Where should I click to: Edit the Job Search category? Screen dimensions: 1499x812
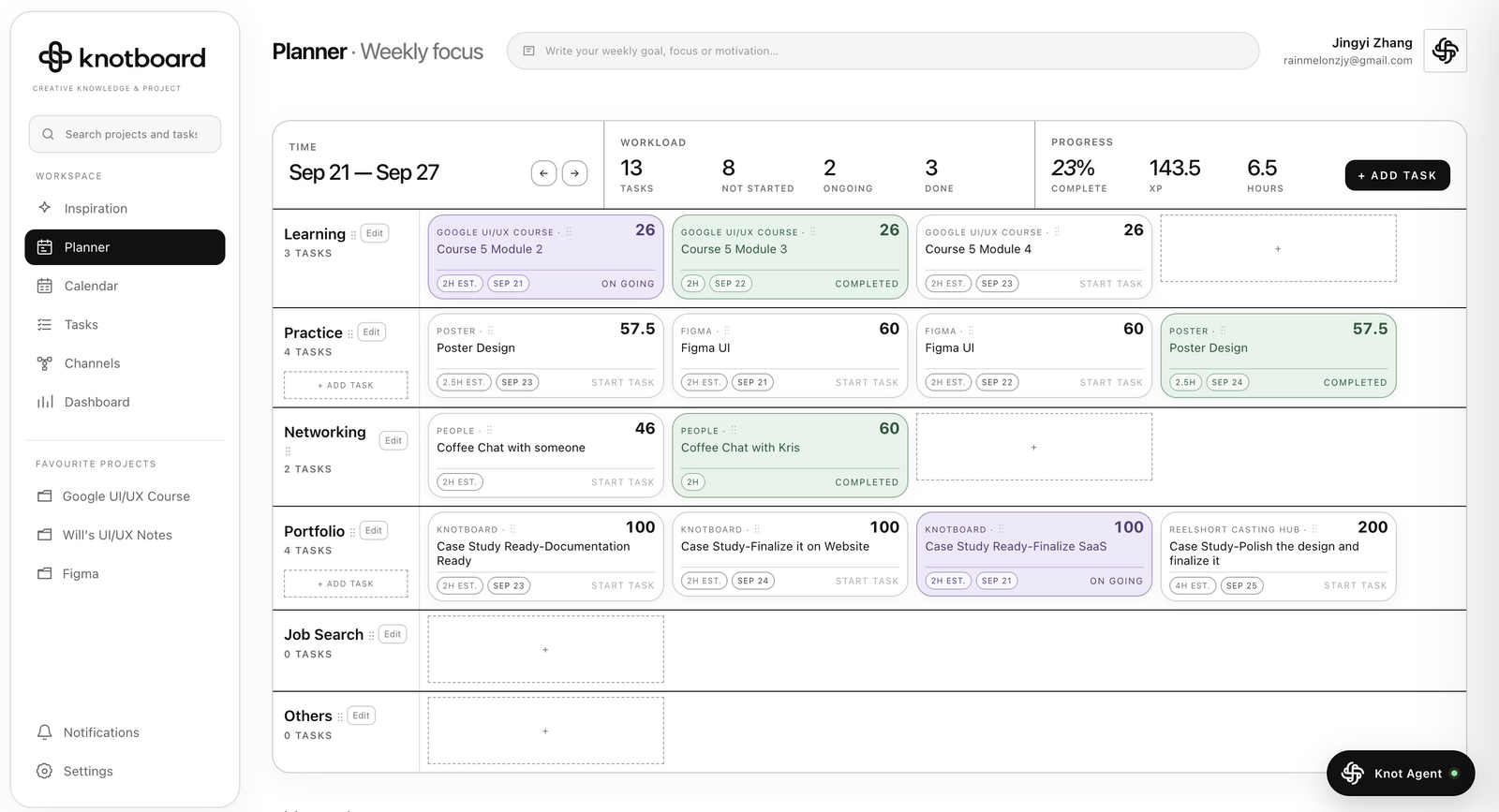[393, 634]
